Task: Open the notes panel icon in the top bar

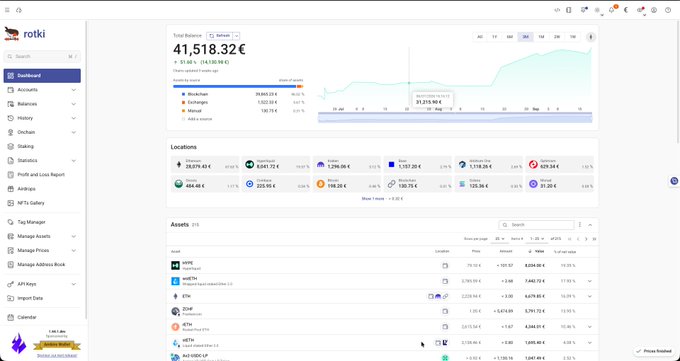Action: 569,10
